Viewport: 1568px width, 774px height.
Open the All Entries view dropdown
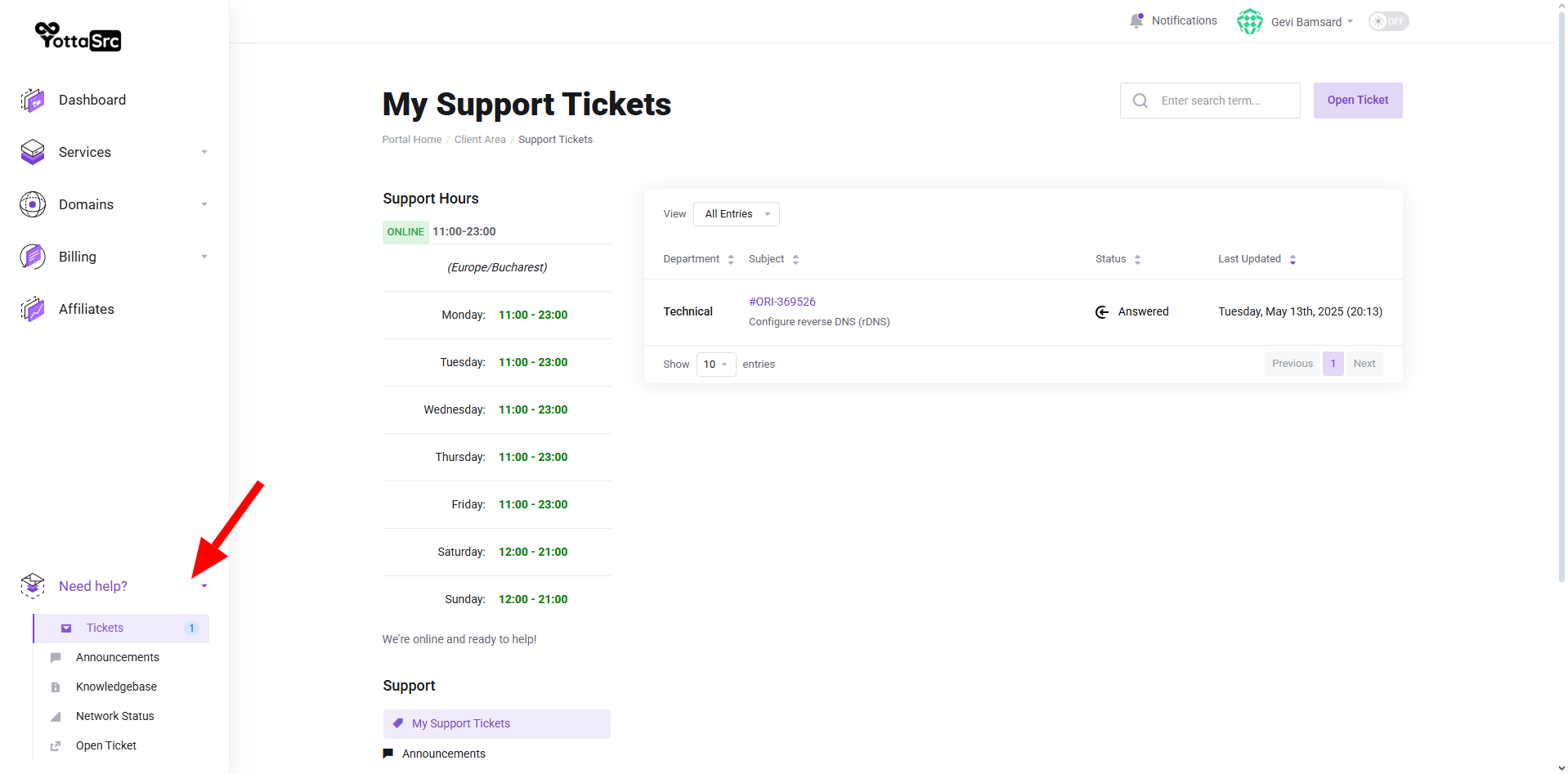click(737, 214)
